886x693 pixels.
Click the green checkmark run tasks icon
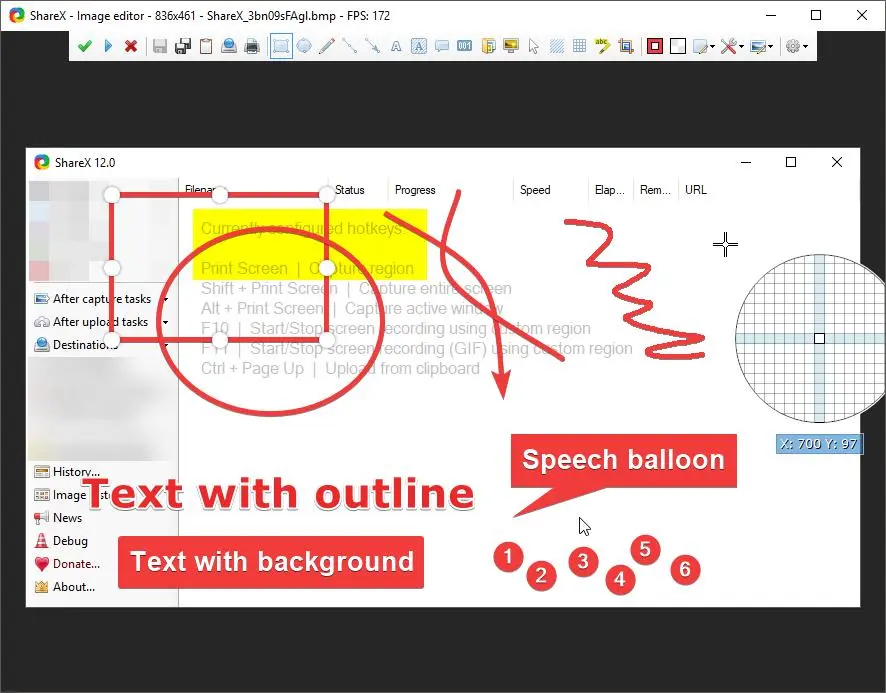pos(84,46)
